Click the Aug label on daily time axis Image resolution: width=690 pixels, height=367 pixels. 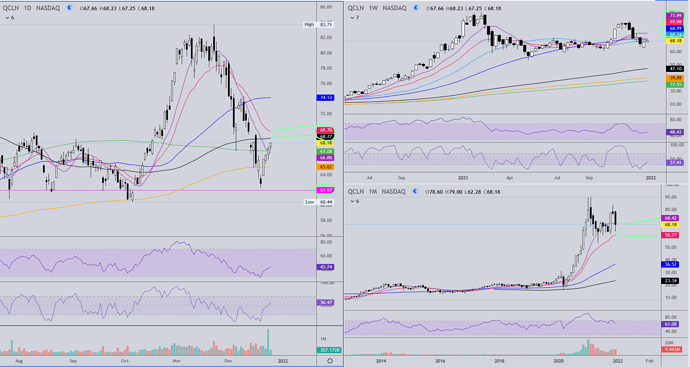coord(18,361)
